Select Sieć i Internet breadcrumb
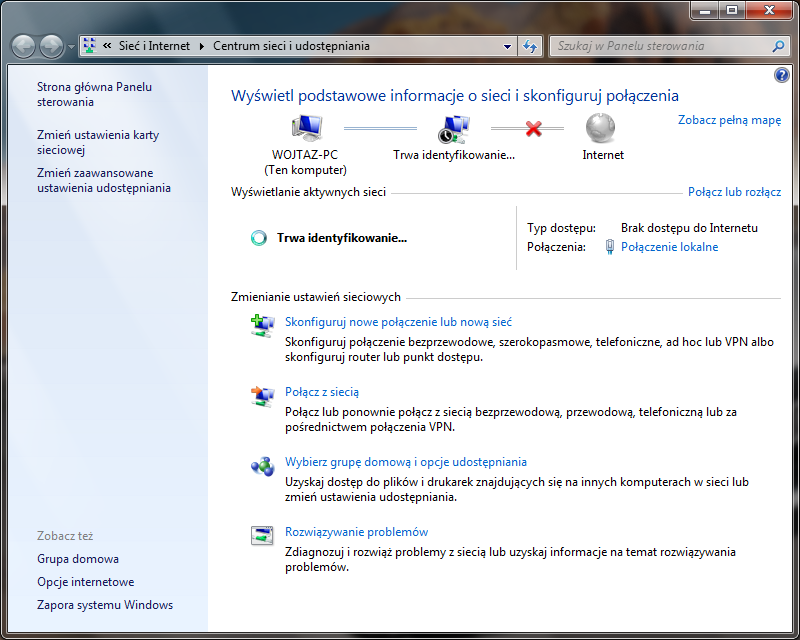 pyautogui.click(x=154, y=46)
